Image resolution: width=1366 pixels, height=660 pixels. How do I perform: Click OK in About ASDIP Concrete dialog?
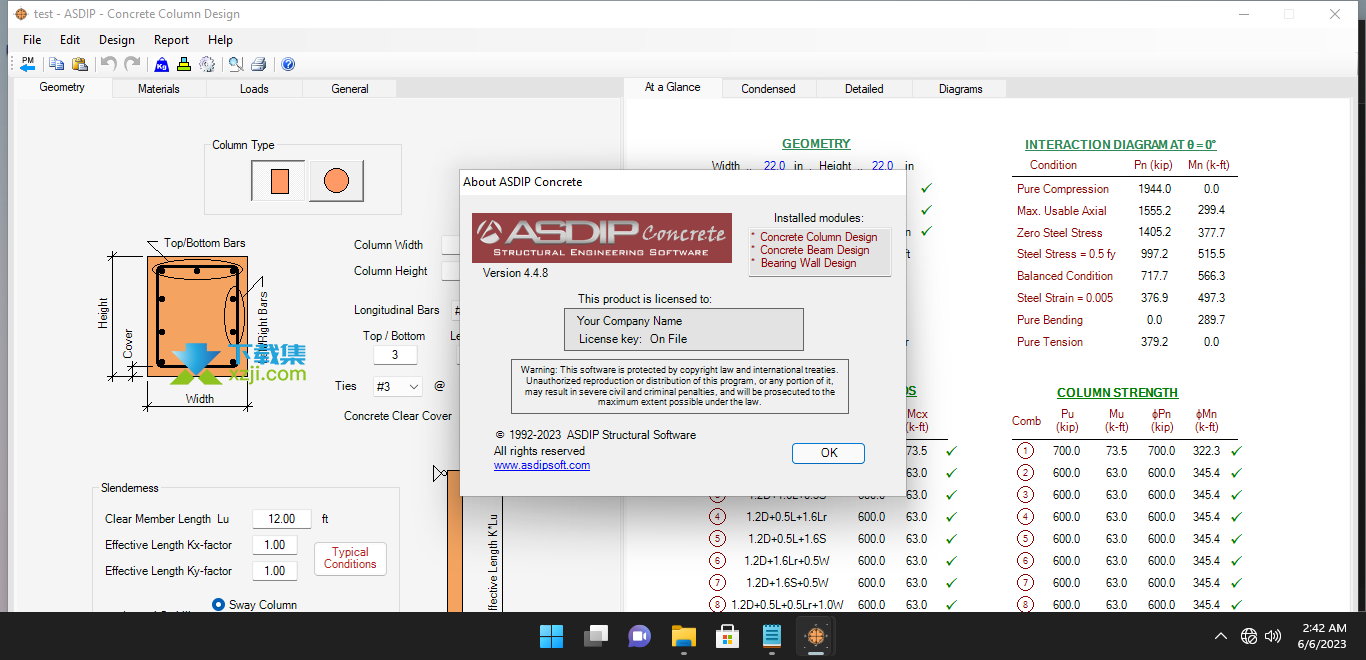[829, 453]
